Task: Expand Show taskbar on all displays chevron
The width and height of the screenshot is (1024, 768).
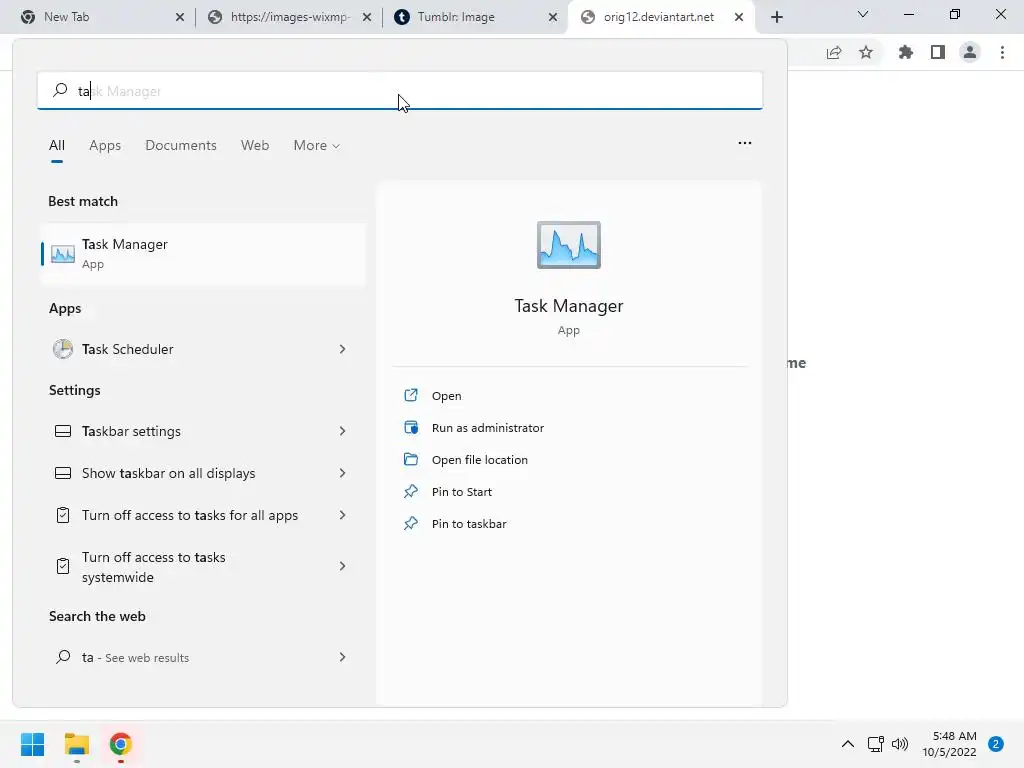Action: point(342,473)
